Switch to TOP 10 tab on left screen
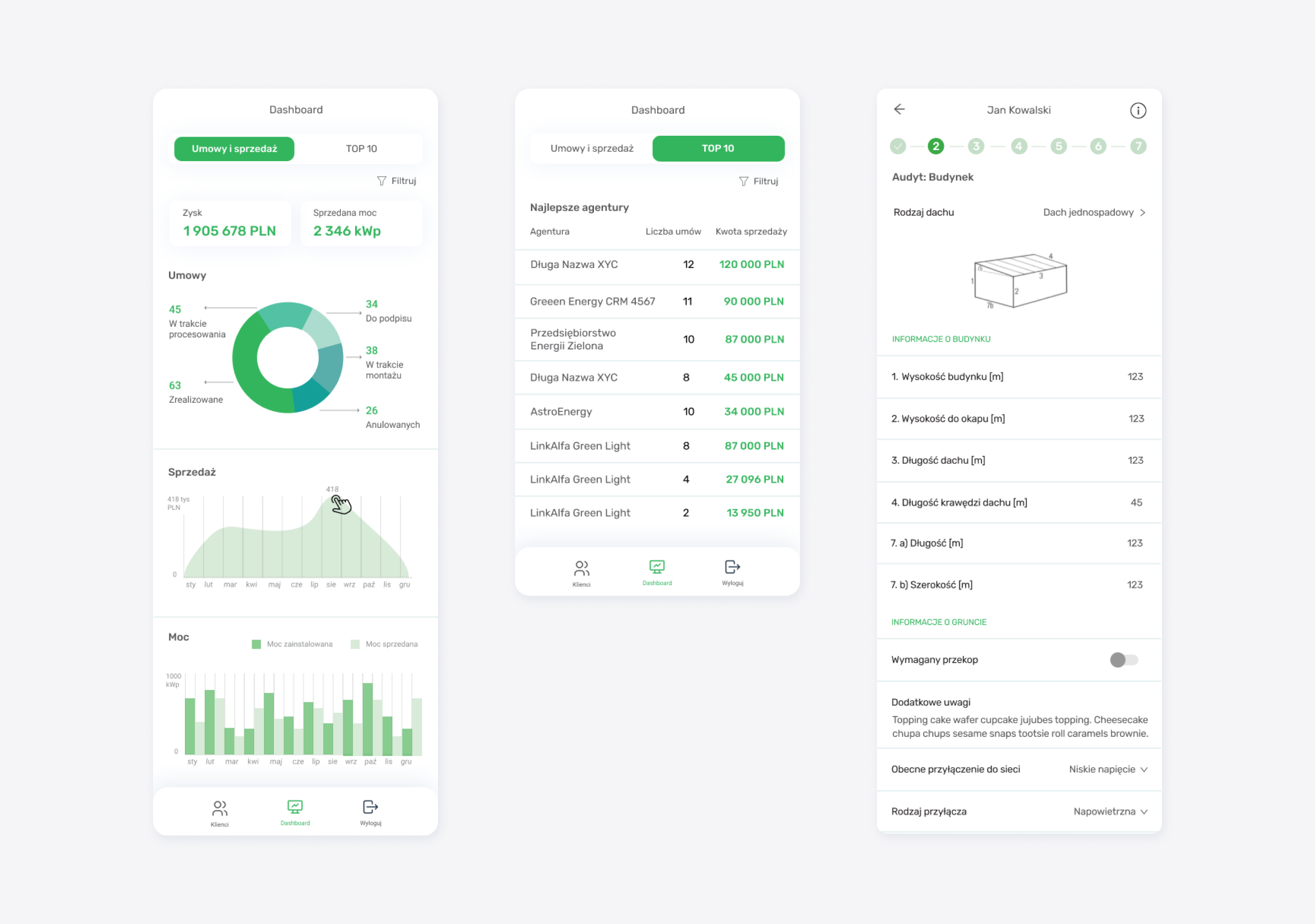The image size is (1315, 924). tap(361, 149)
